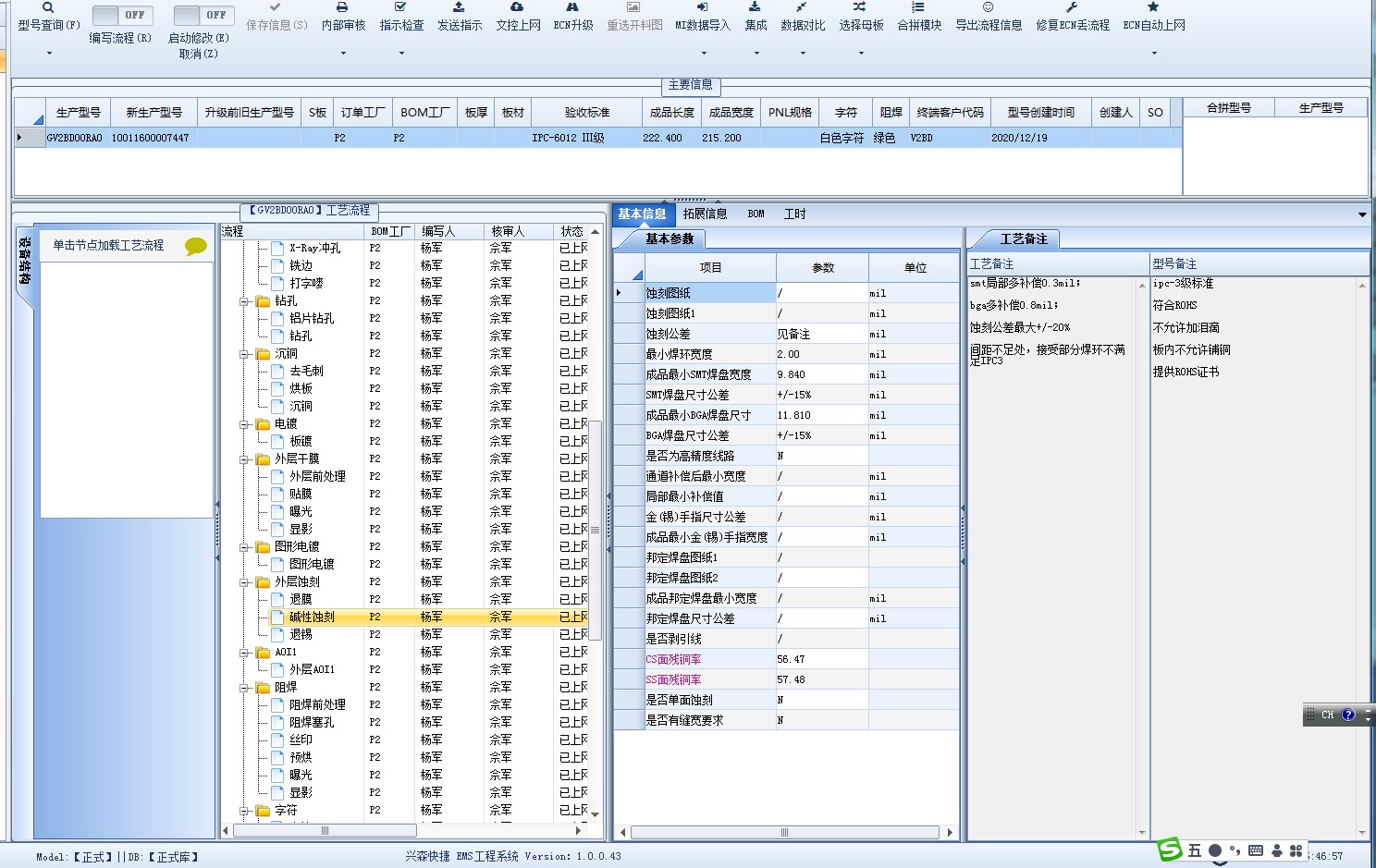The width and height of the screenshot is (1376, 868).
Task: Select the 工艺备注 tab
Action: [x=1024, y=238]
